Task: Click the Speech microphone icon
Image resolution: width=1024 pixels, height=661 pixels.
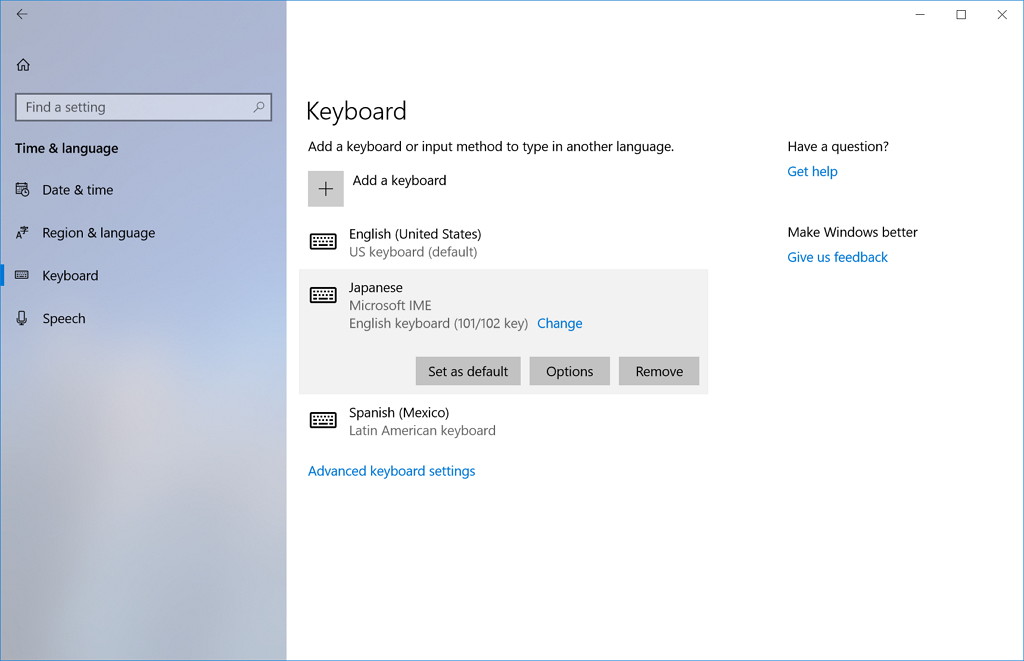Action: 22,318
